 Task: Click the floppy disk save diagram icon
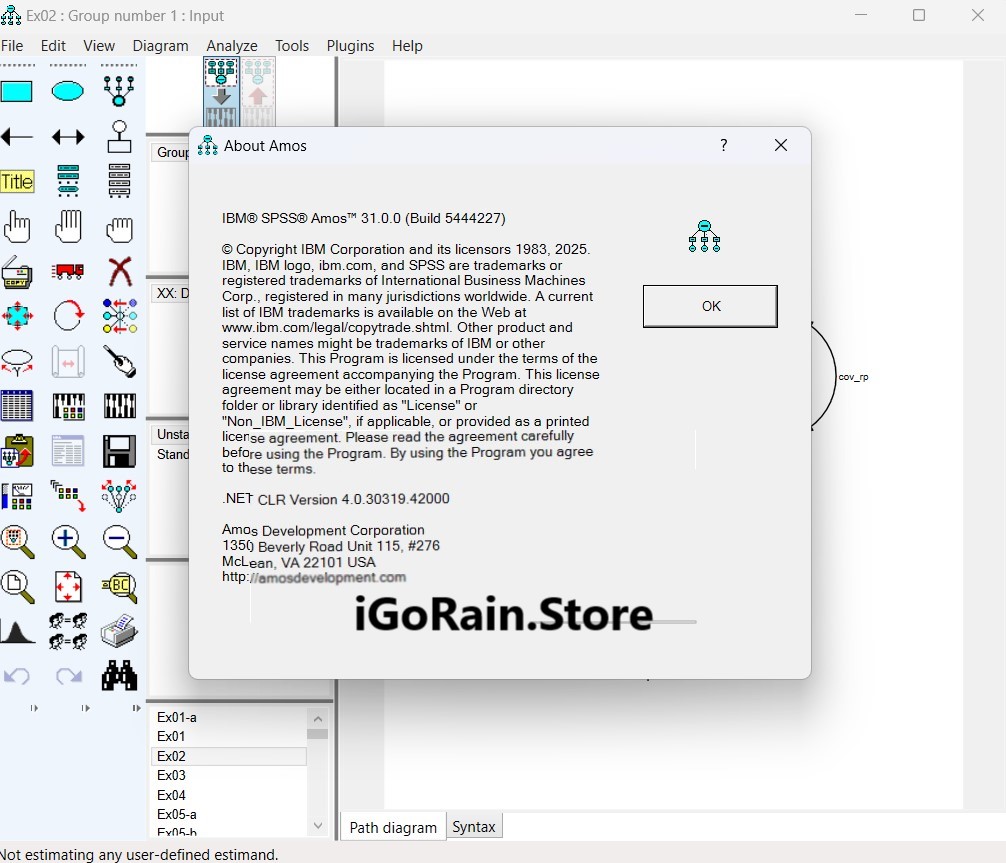(x=120, y=451)
